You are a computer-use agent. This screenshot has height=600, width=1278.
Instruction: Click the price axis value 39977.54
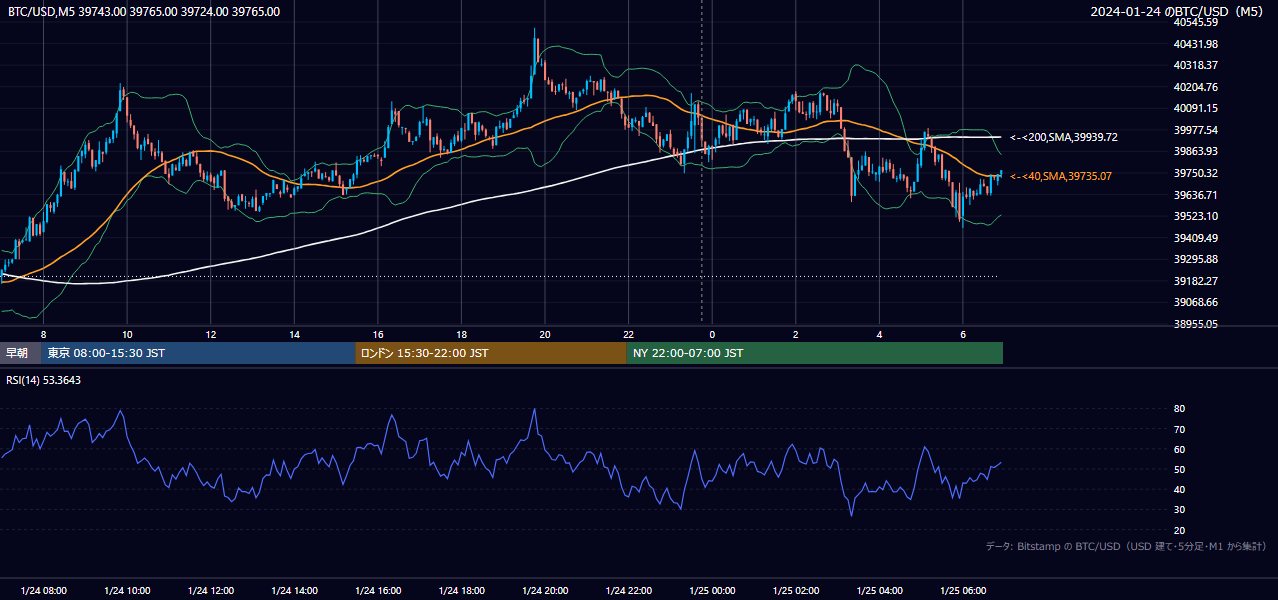coord(1195,130)
